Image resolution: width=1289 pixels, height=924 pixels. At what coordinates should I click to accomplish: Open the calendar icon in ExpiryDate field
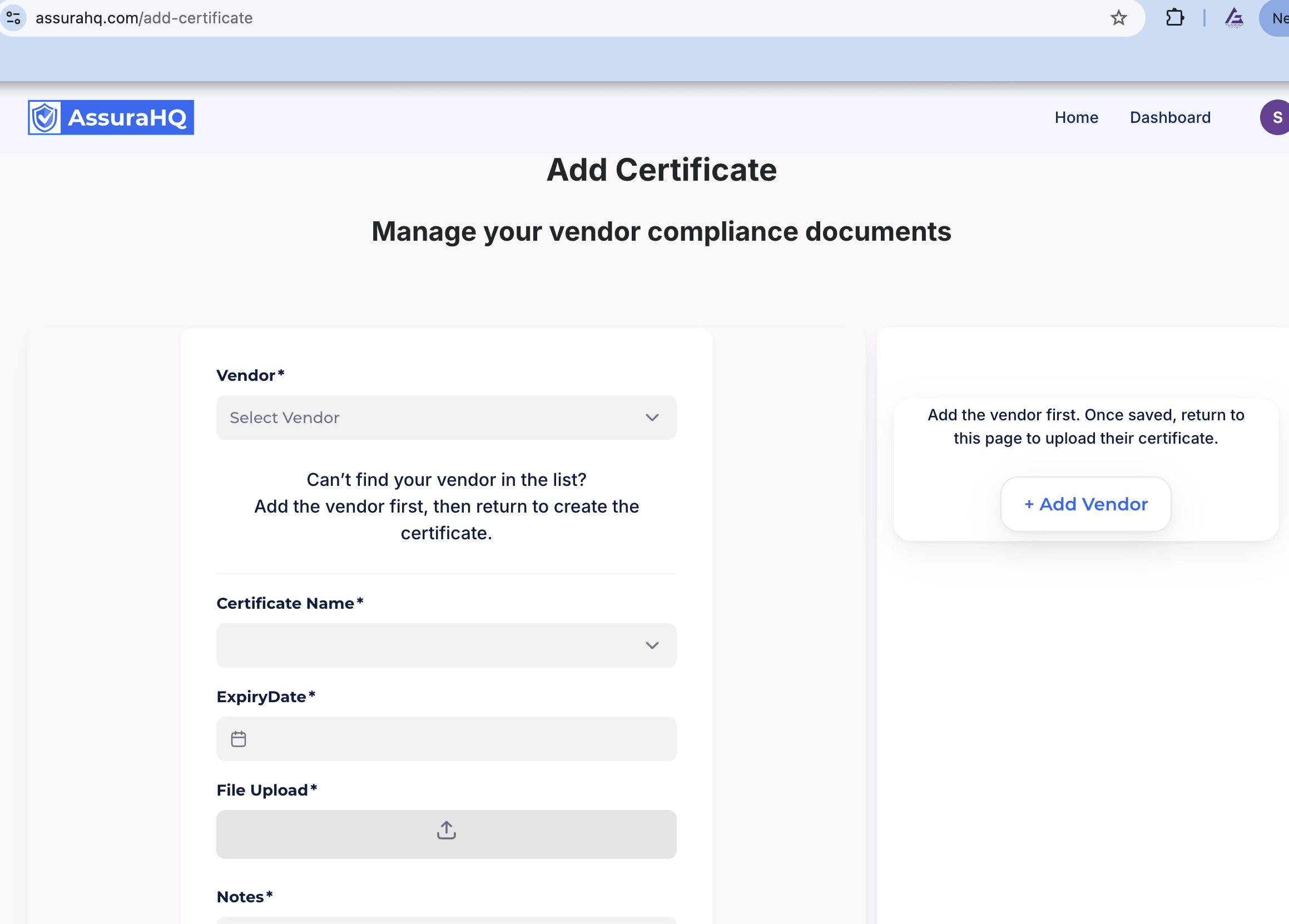[x=238, y=739]
